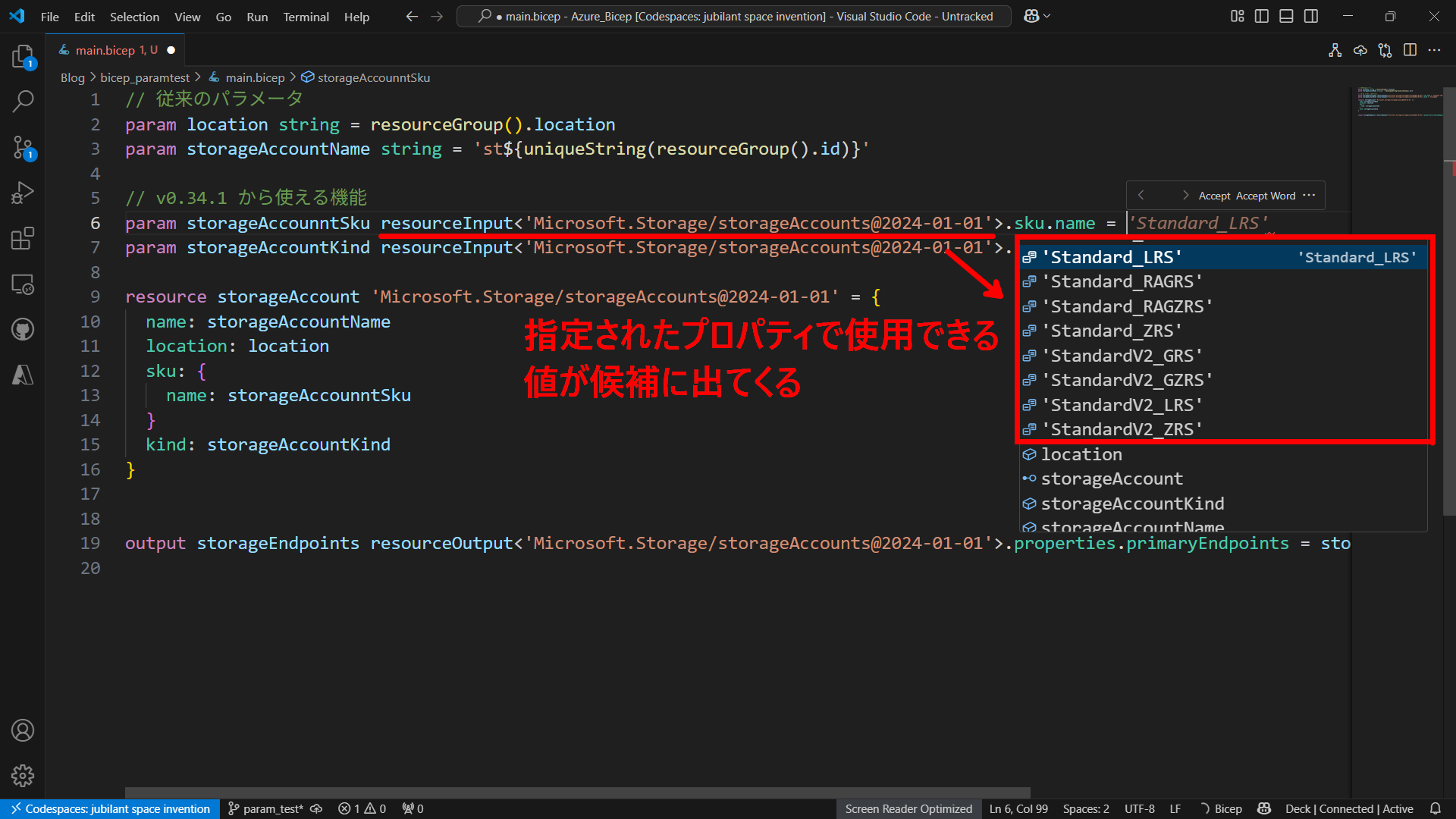Change indentation via Spaces: 2
This screenshot has height=819, width=1456.
tap(1086, 809)
